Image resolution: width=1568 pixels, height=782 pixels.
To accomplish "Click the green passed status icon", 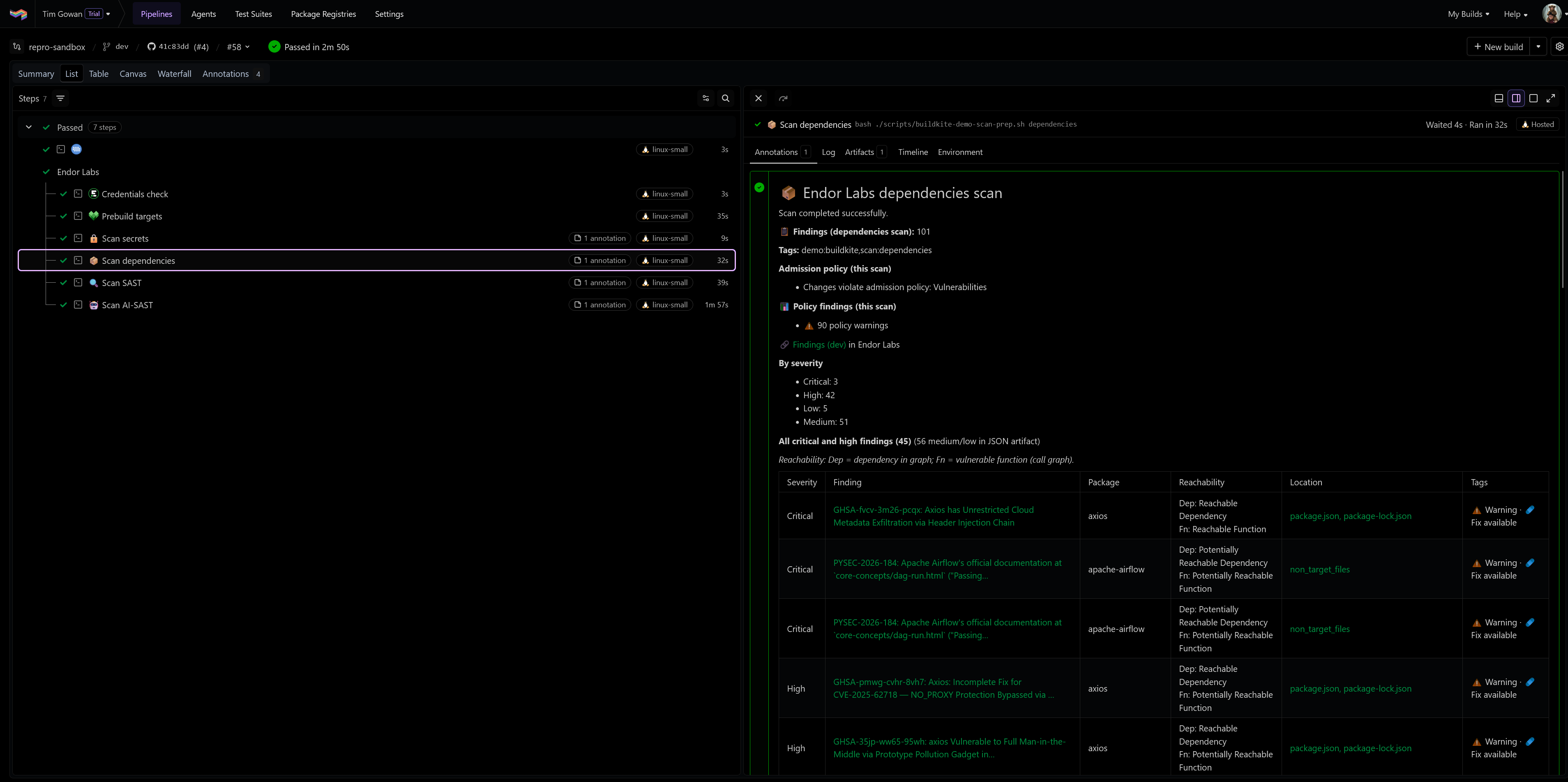I will tap(274, 46).
